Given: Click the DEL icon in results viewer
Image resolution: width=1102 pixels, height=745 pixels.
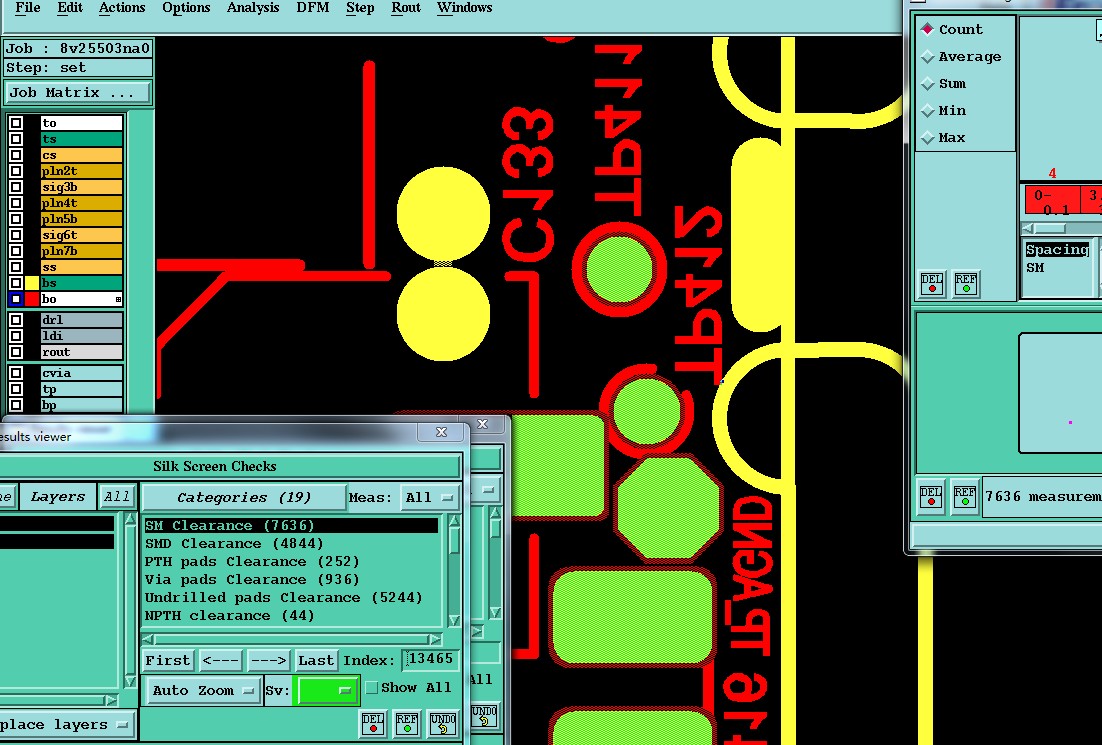Looking at the screenshot, I should [372, 724].
